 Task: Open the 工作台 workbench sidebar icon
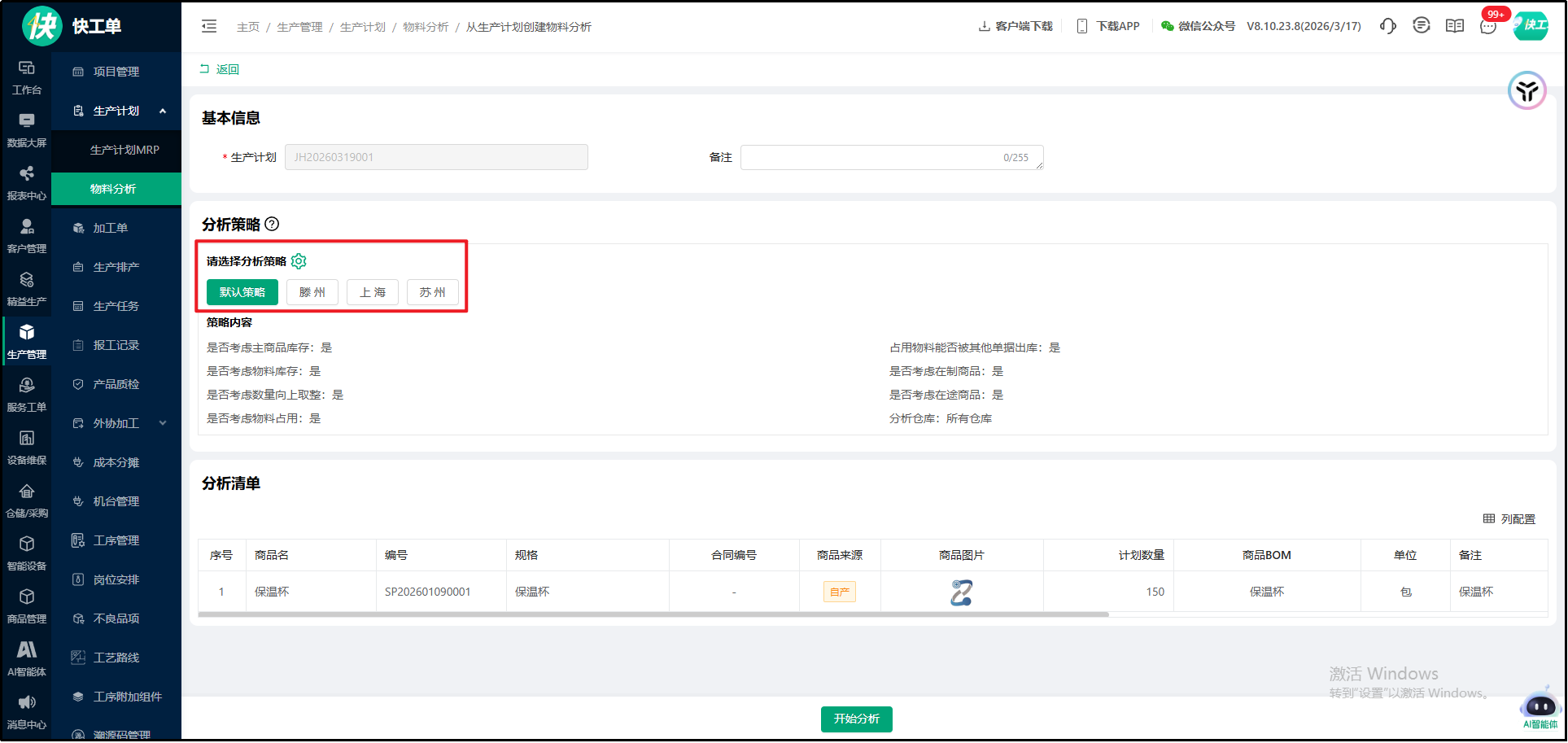coord(26,76)
